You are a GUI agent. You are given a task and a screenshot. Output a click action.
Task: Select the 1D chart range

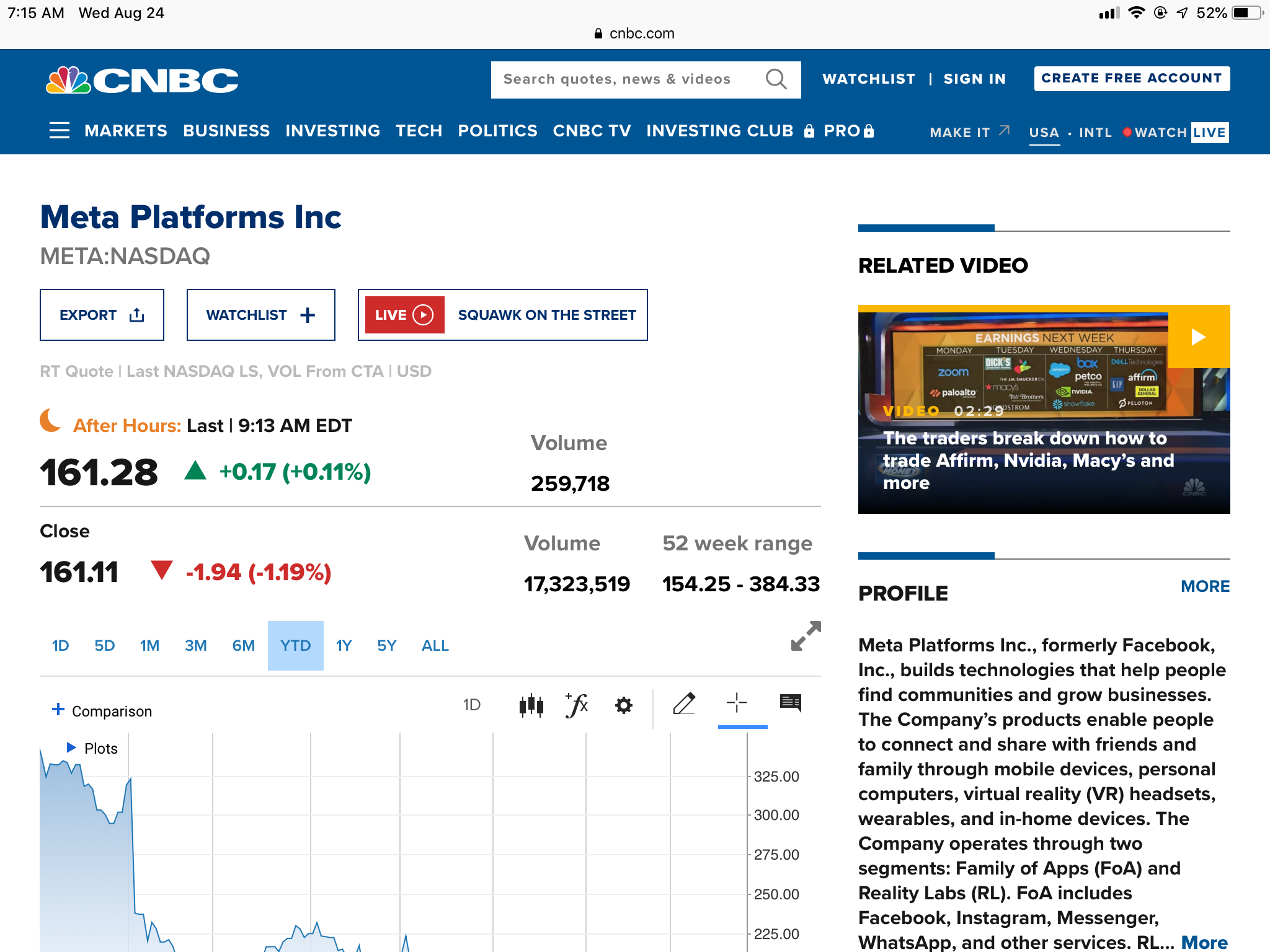point(60,646)
